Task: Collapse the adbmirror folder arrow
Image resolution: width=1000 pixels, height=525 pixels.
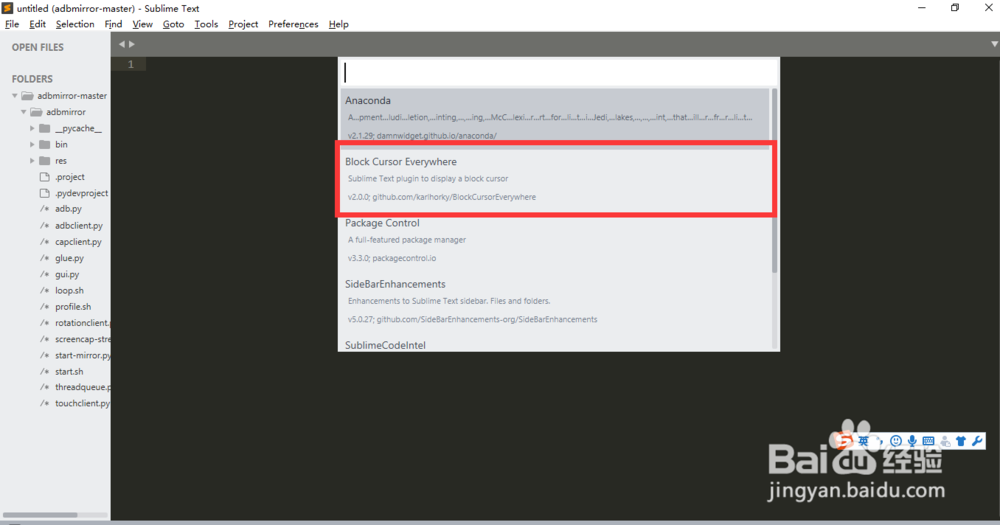Action: pos(24,112)
